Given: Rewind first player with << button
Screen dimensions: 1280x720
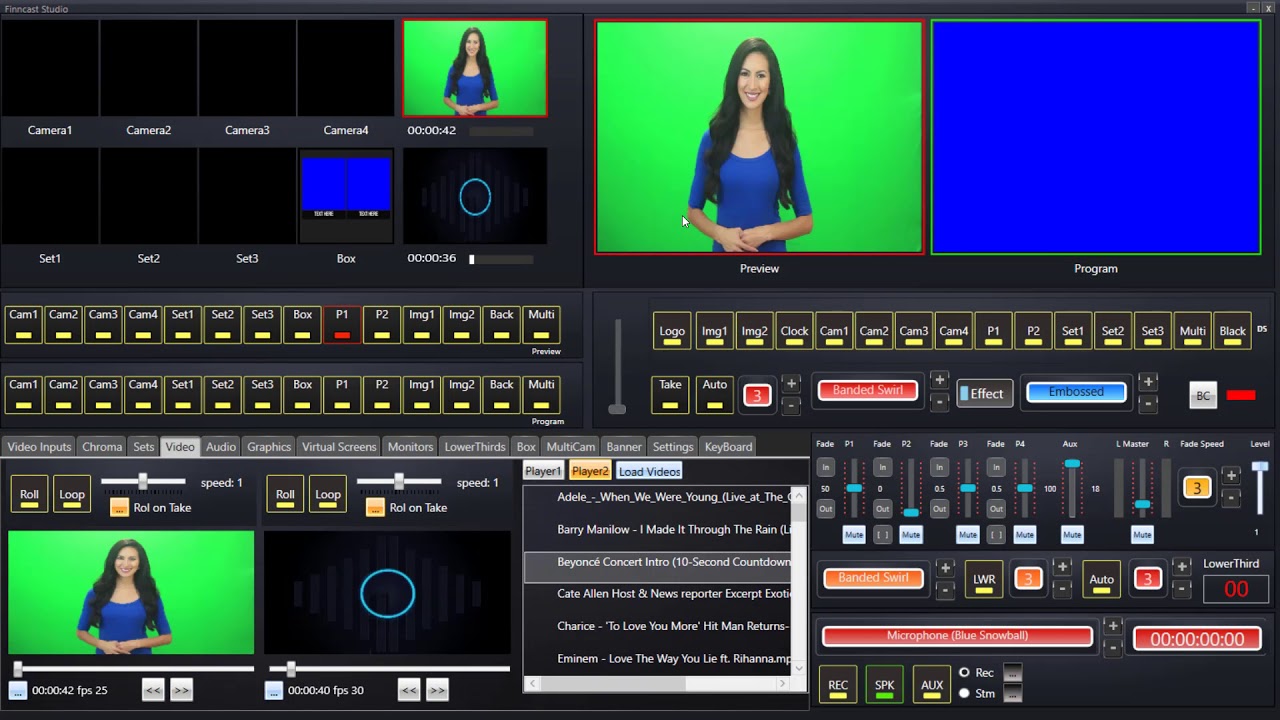Looking at the screenshot, I should (x=153, y=689).
